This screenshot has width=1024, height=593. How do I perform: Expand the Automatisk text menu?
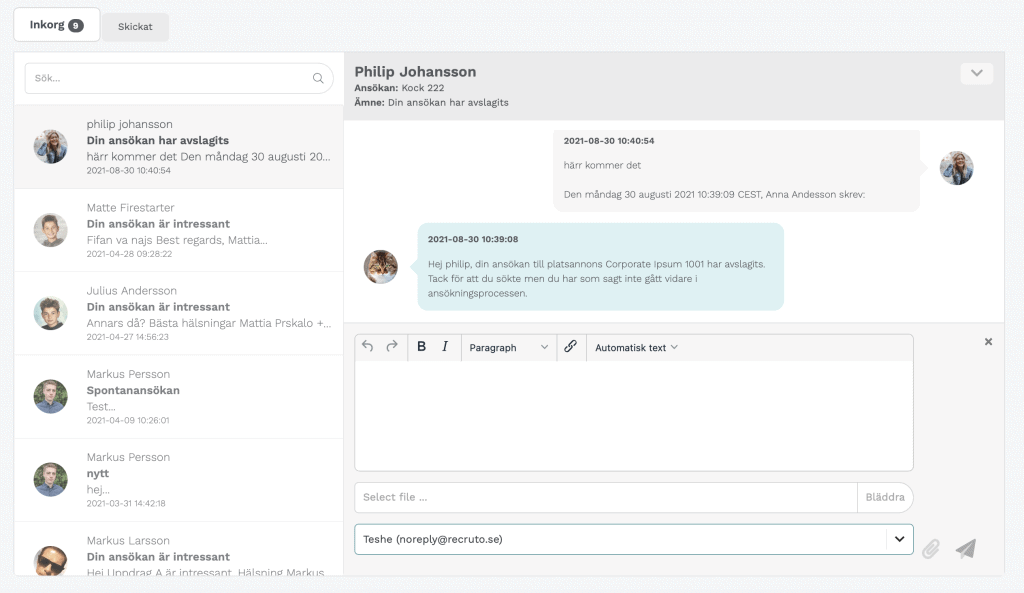coord(636,347)
